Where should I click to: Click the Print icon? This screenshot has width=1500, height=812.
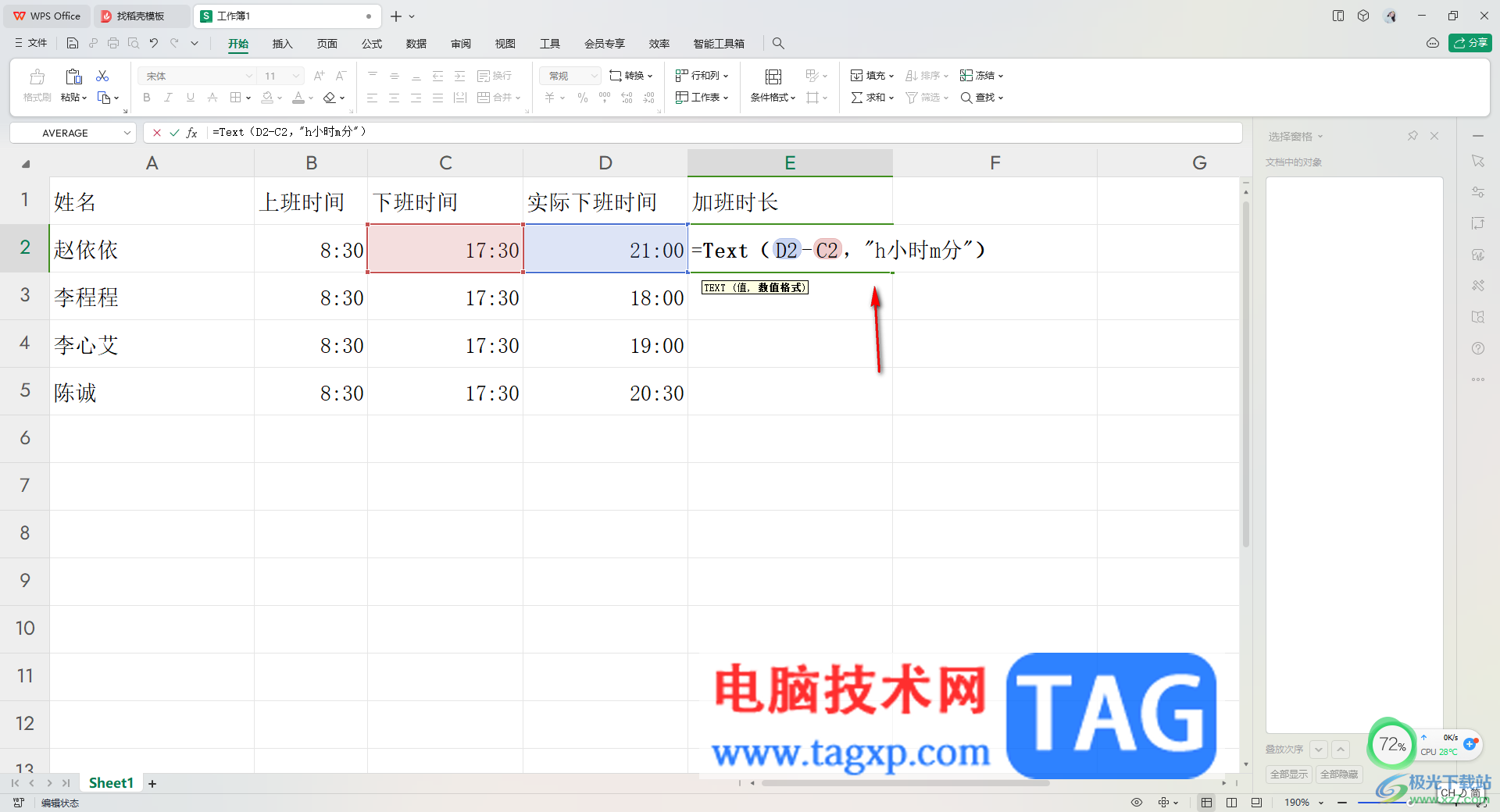tap(113, 44)
